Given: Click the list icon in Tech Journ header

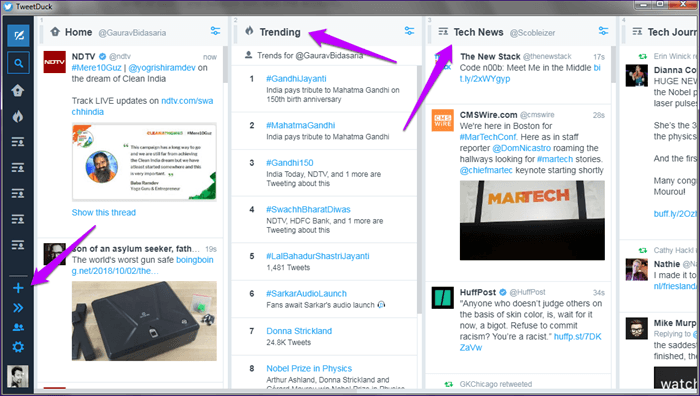Looking at the screenshot, I should (637, 32).
